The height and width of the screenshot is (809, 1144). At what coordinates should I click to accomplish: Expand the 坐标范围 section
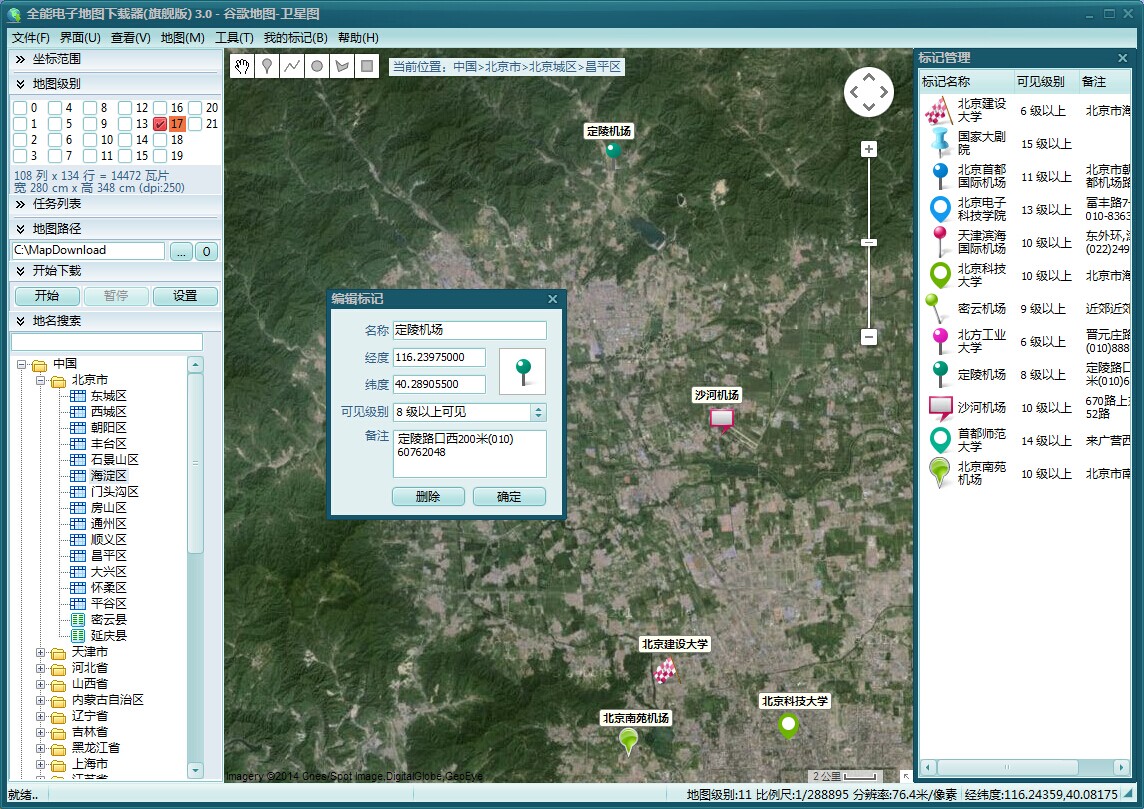point(20,59)
